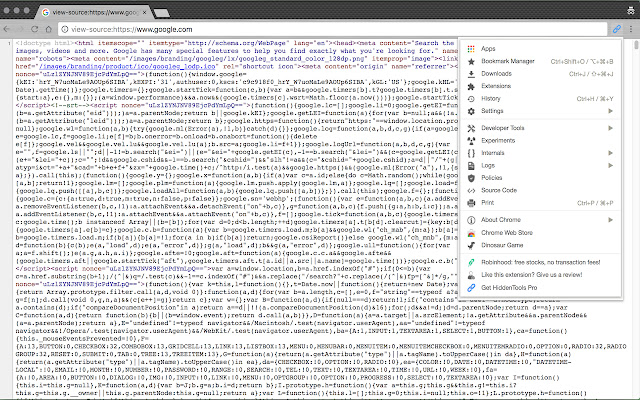Click the Logs document icon
640x400 pixels.
pos(471,166)
